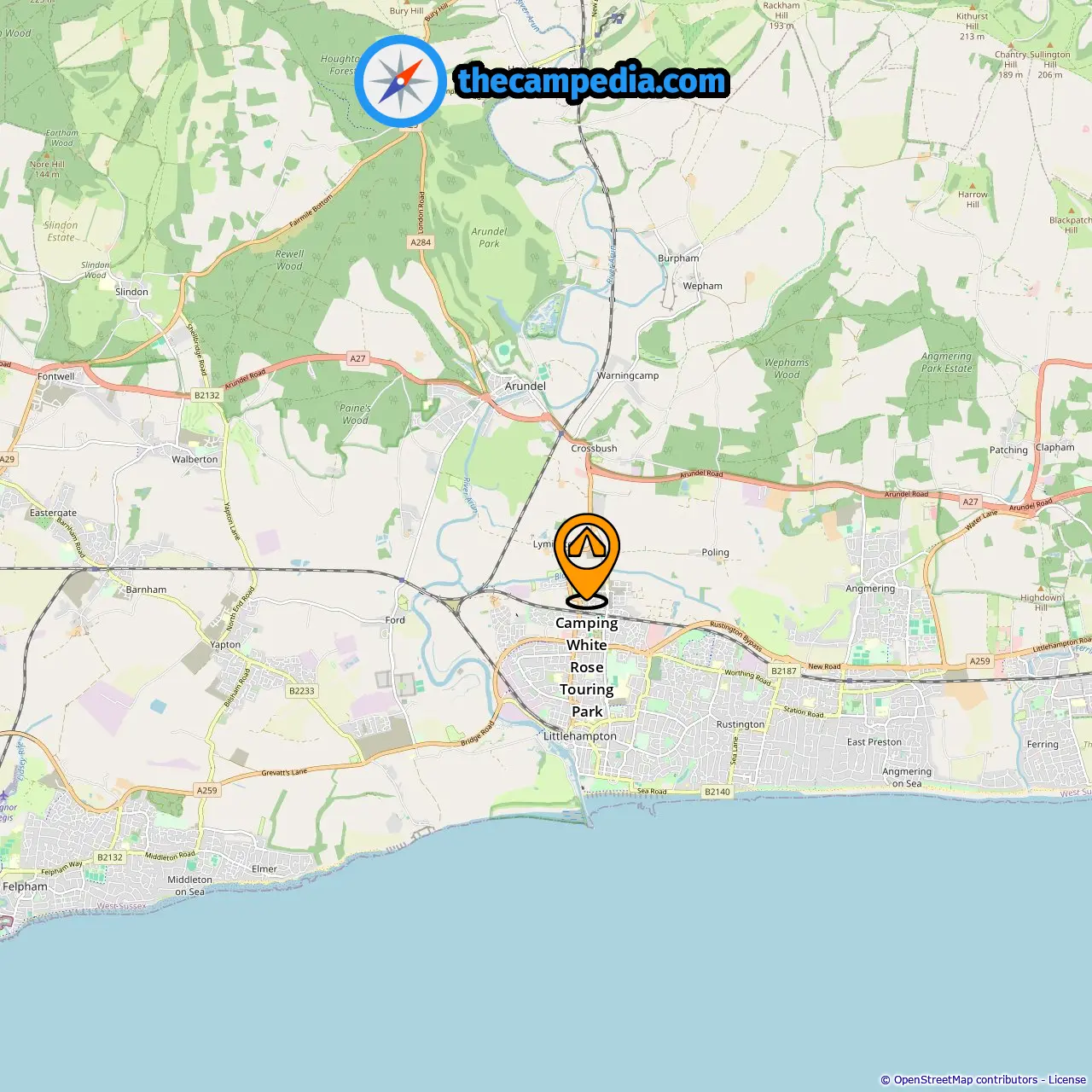Click the Angmering village label
The width and height of the screenshot is (1092, 1092).
tap(870, 589)
